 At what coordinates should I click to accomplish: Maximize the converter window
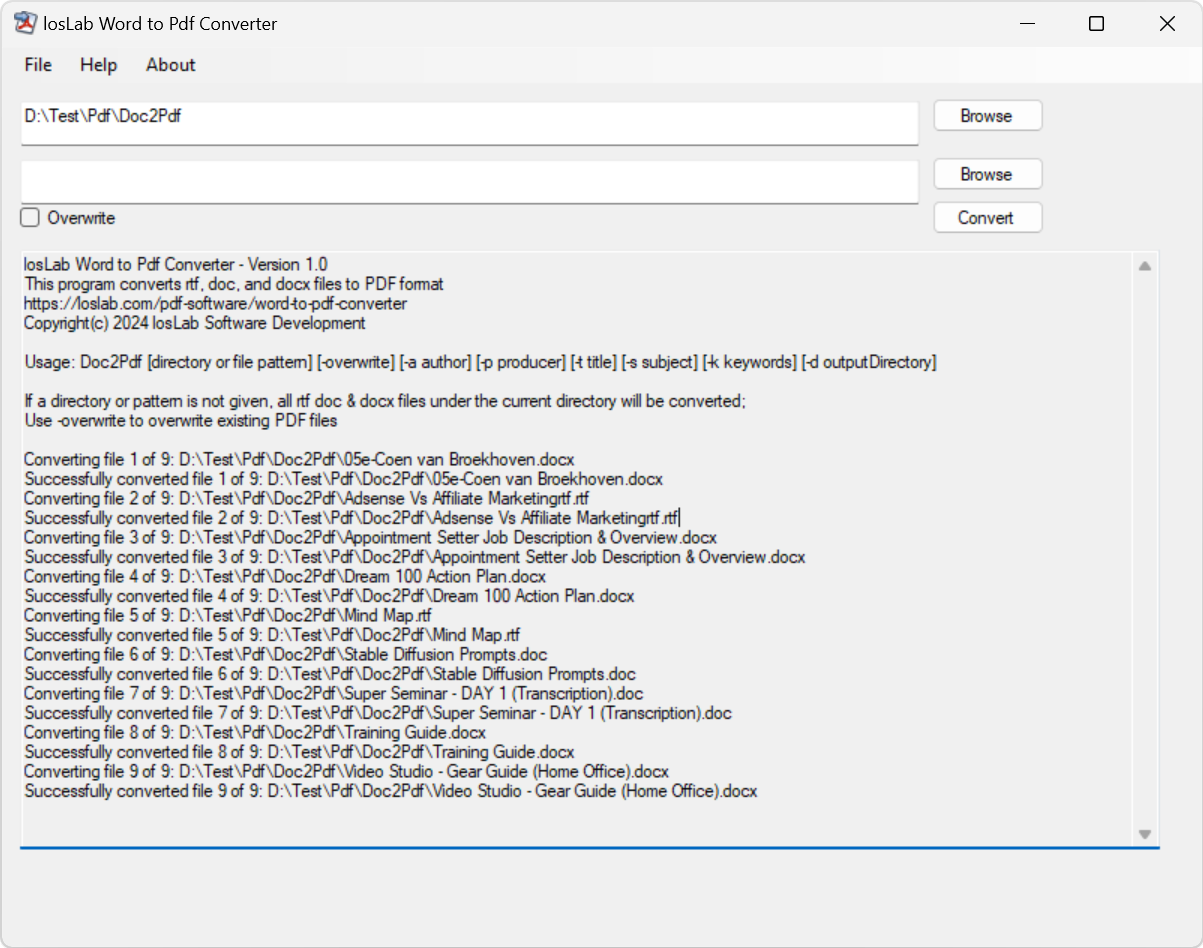click(x=1097, y=24)
